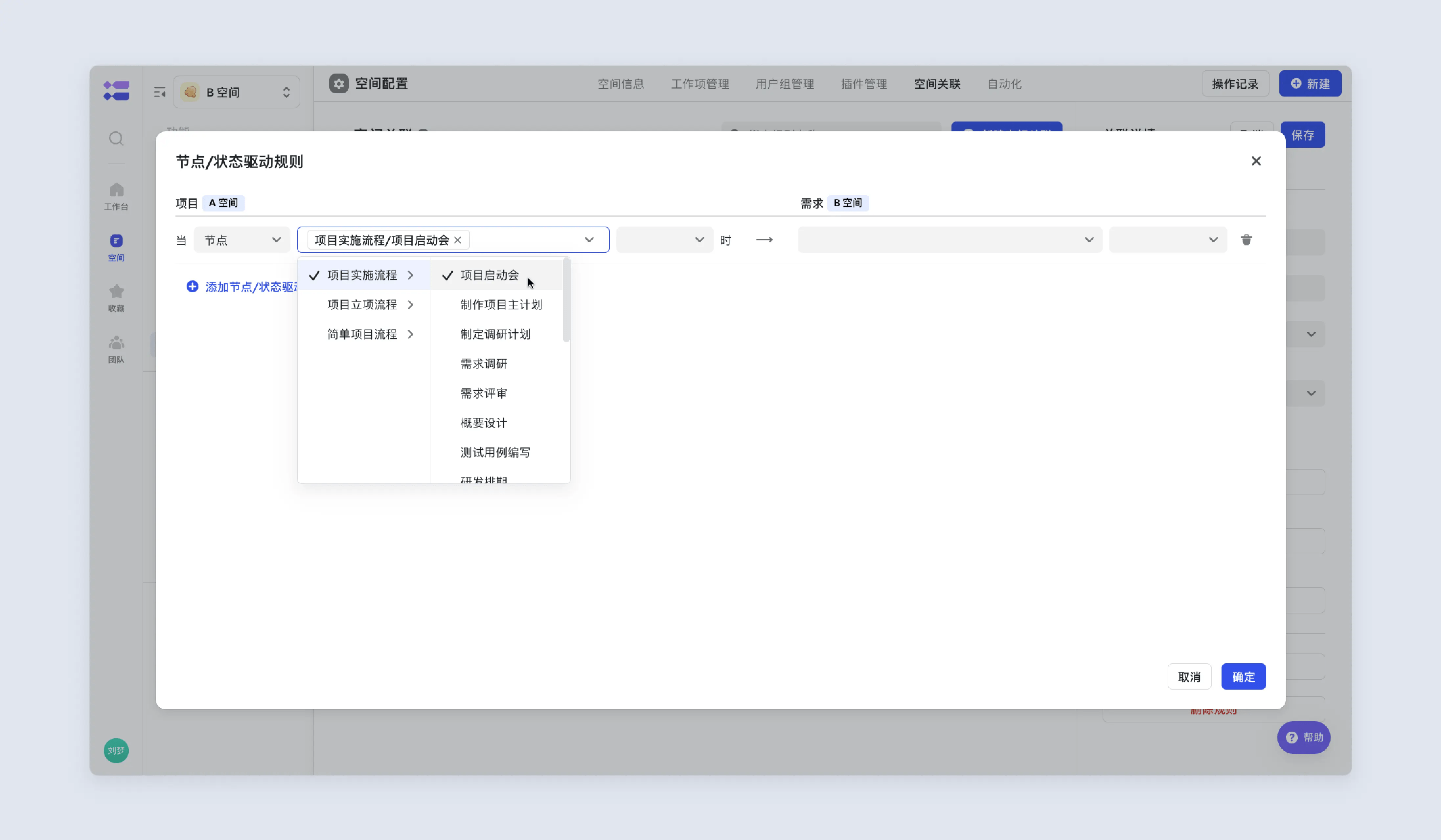The image size is (1441, 840).
Task: Select the 制作项目主计划 option
Action: coord(496,304)
